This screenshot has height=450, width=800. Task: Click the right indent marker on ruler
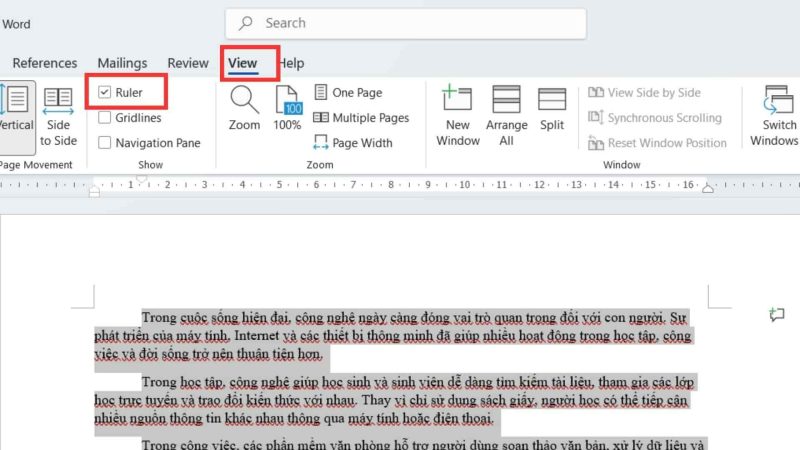click(708, 188)
